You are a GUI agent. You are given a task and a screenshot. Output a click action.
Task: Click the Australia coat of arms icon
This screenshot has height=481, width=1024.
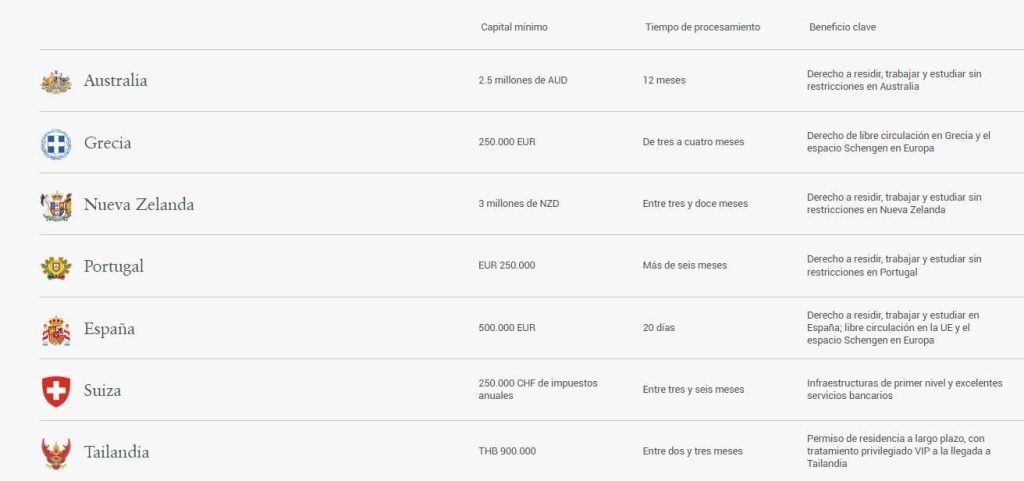point(56,82)
